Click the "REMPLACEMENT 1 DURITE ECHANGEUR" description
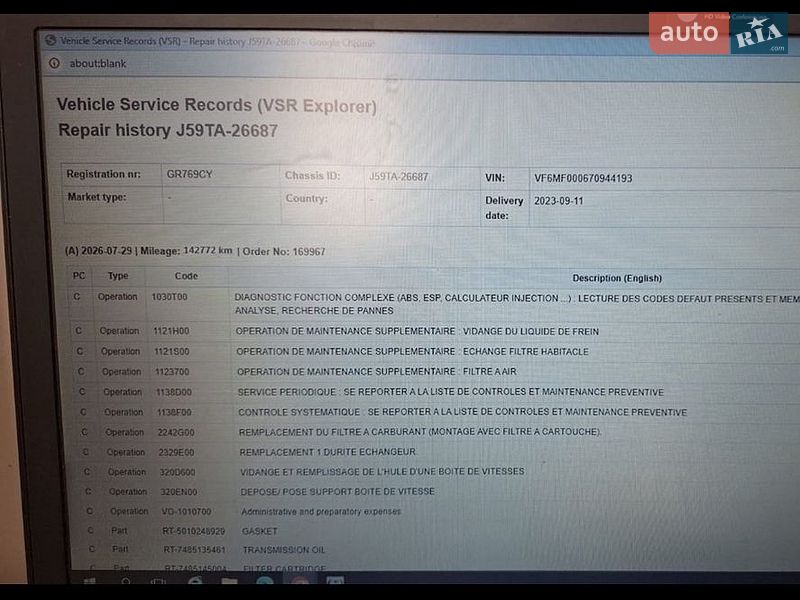800x600 pixels. (x=328, y=452)
